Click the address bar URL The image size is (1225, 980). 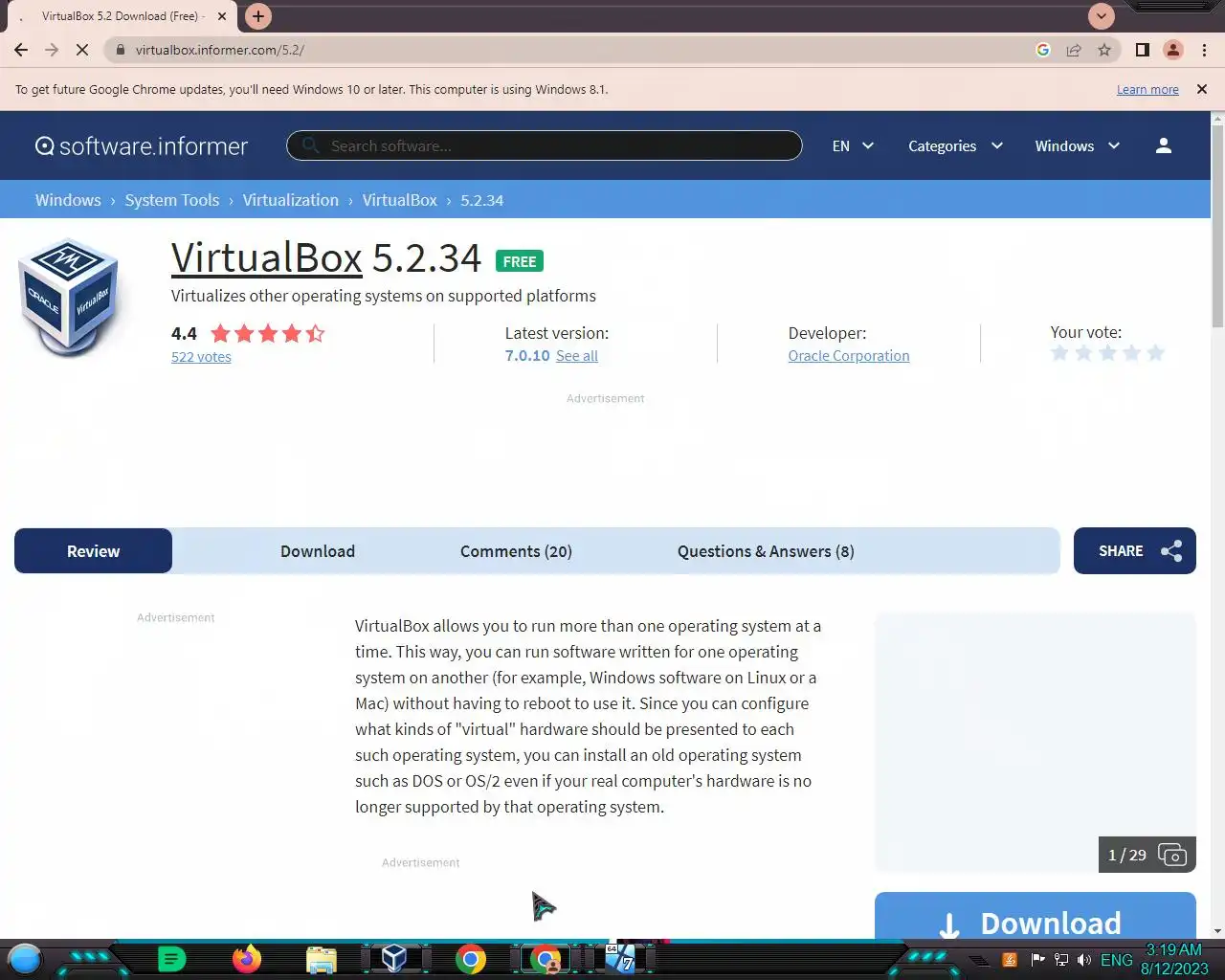tap(220, 50)
